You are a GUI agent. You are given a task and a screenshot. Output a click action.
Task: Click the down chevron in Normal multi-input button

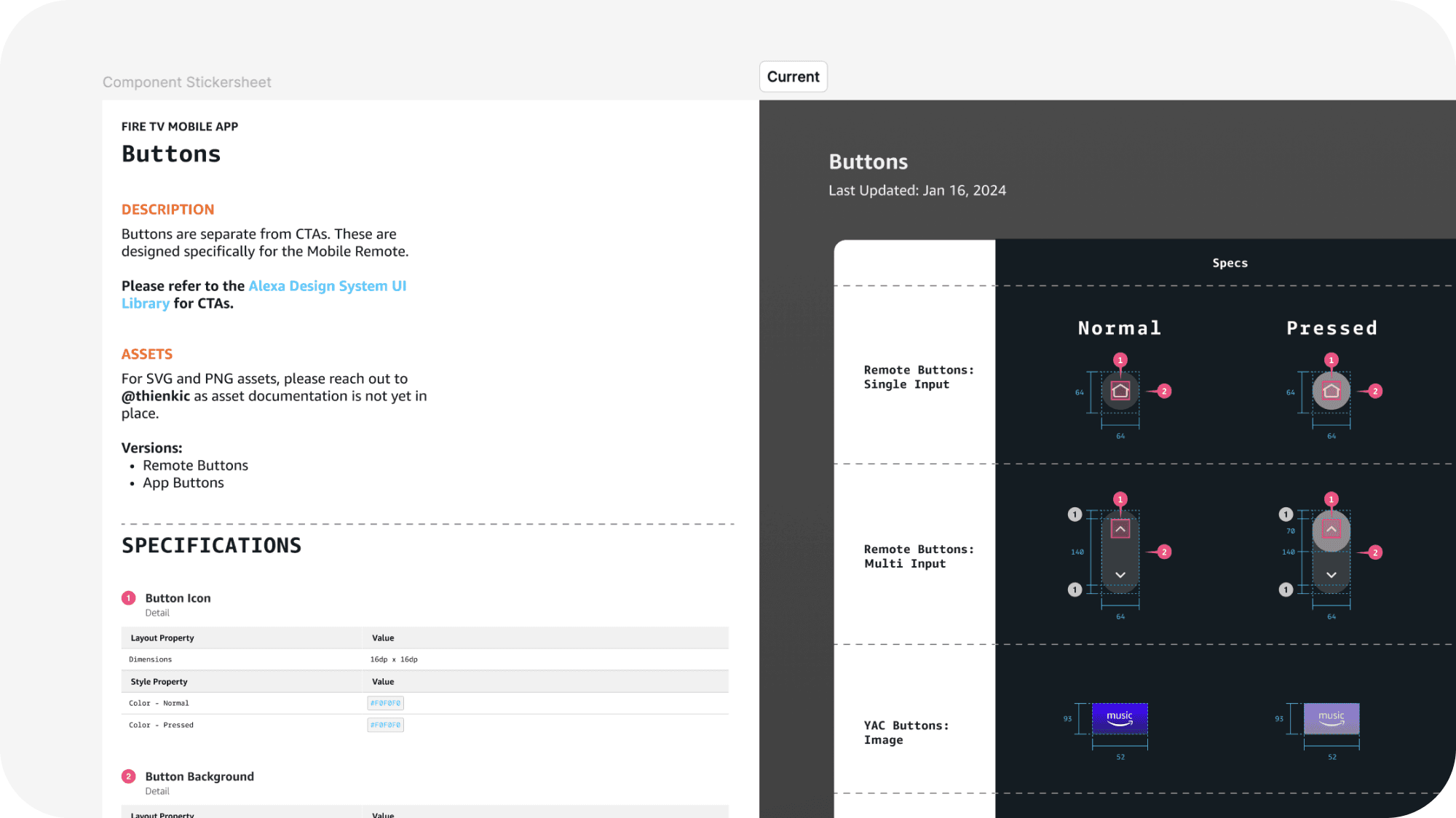tap(1120, 575)
